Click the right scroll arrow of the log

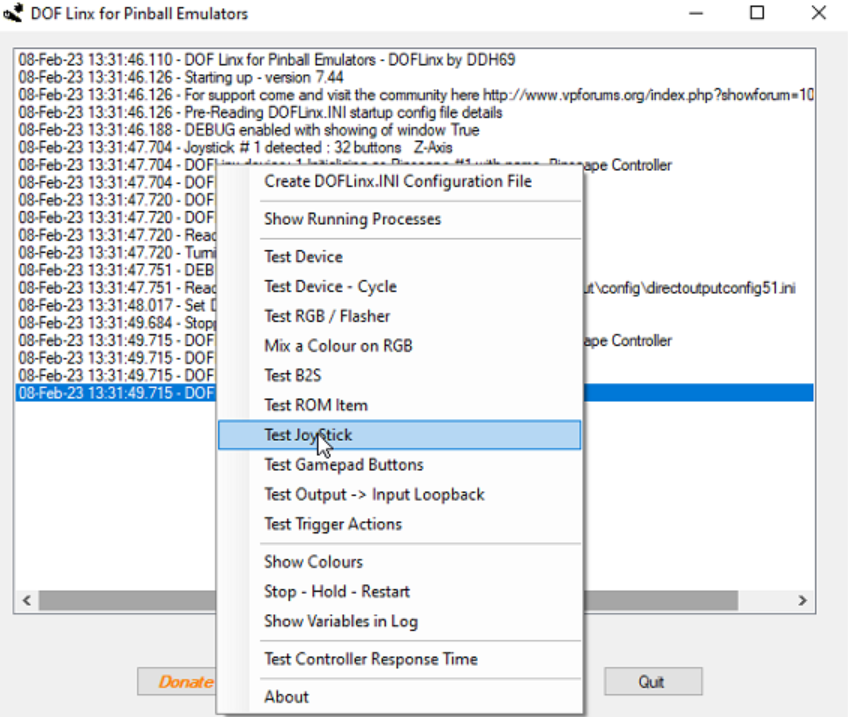click(x=803, y=600)
